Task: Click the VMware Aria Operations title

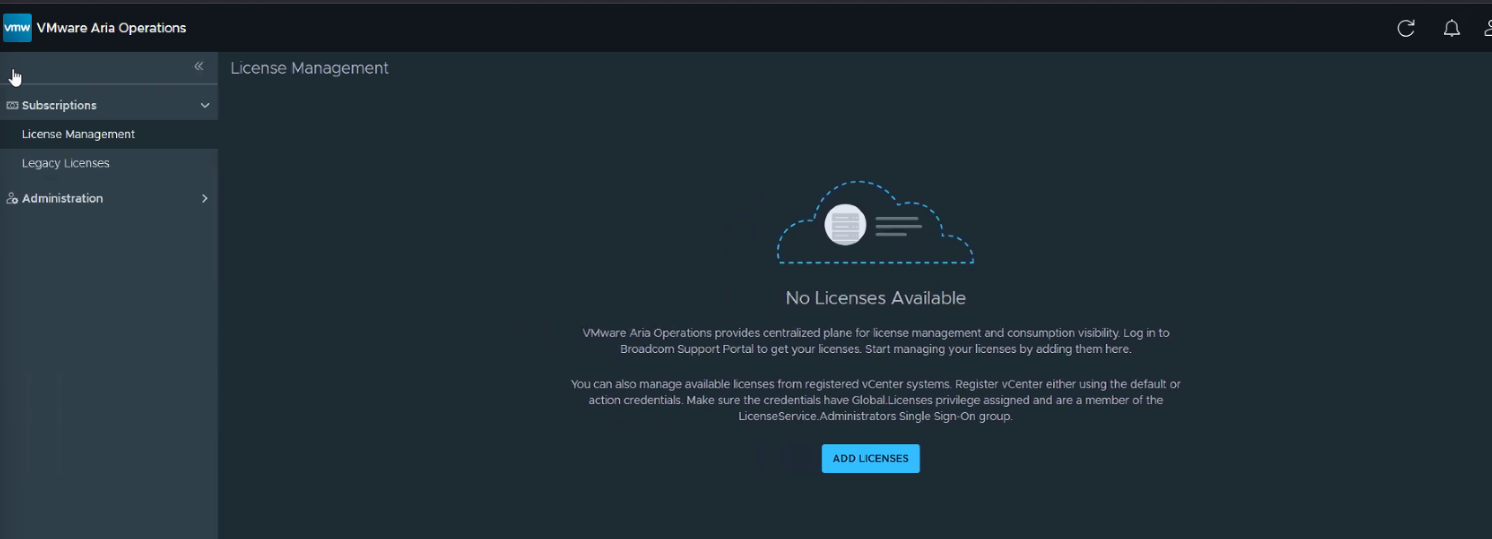Action: pyautogui.click(x=111, y=28)
